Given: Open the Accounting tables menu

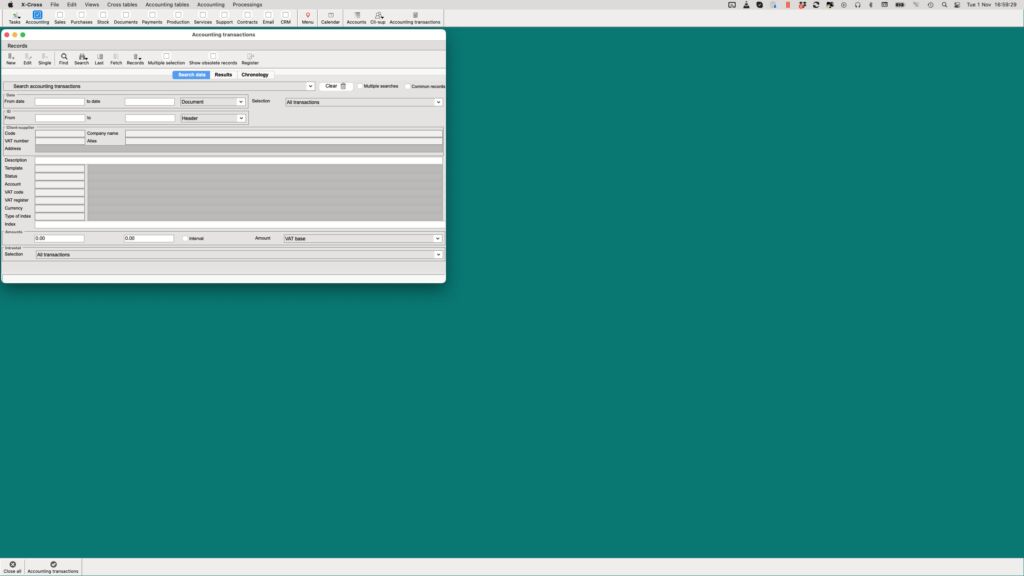Looking at the screenshot, I should click(x=167, y=5).
